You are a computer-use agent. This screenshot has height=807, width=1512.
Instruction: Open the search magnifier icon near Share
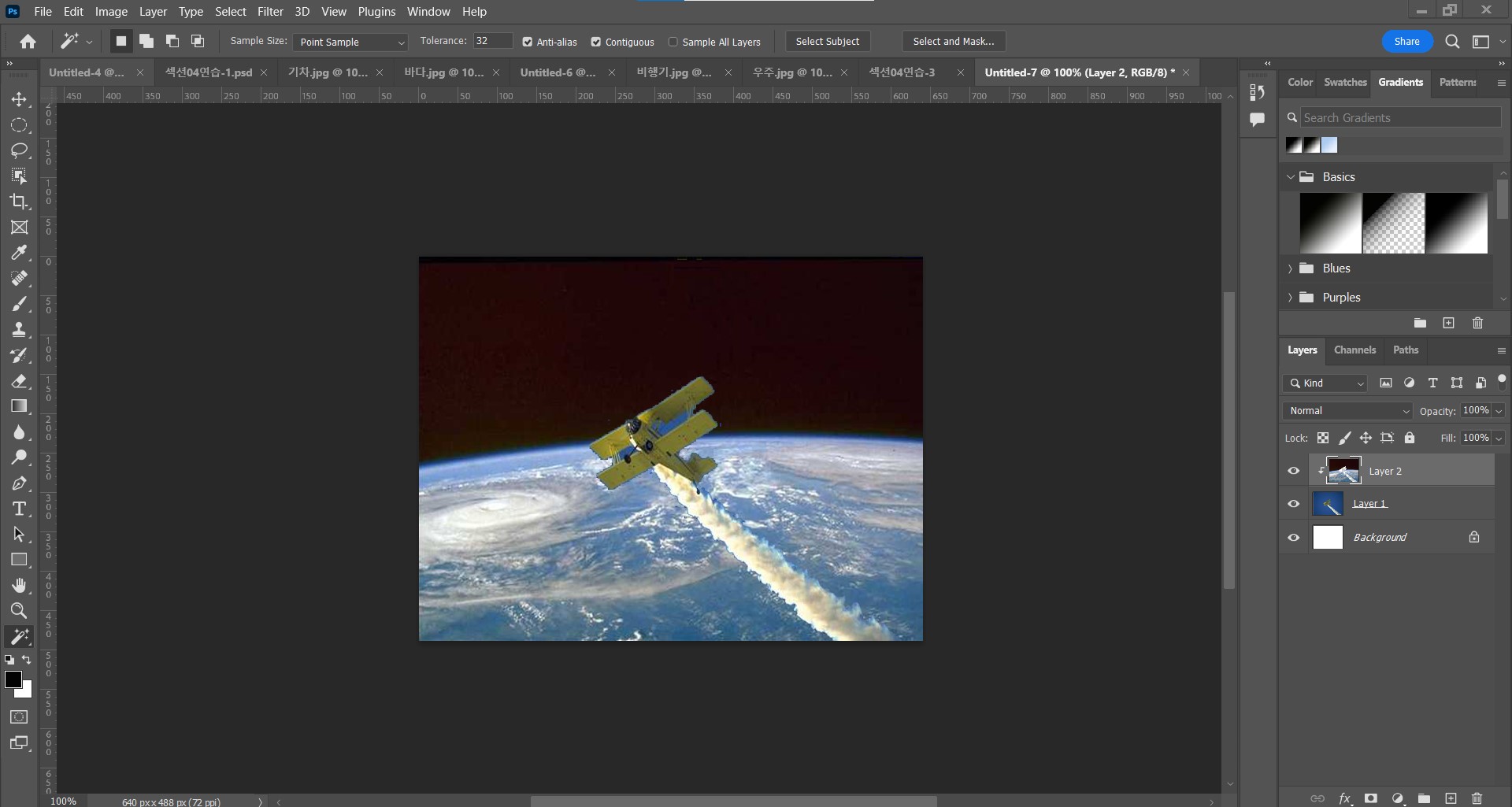[1452, 42]
